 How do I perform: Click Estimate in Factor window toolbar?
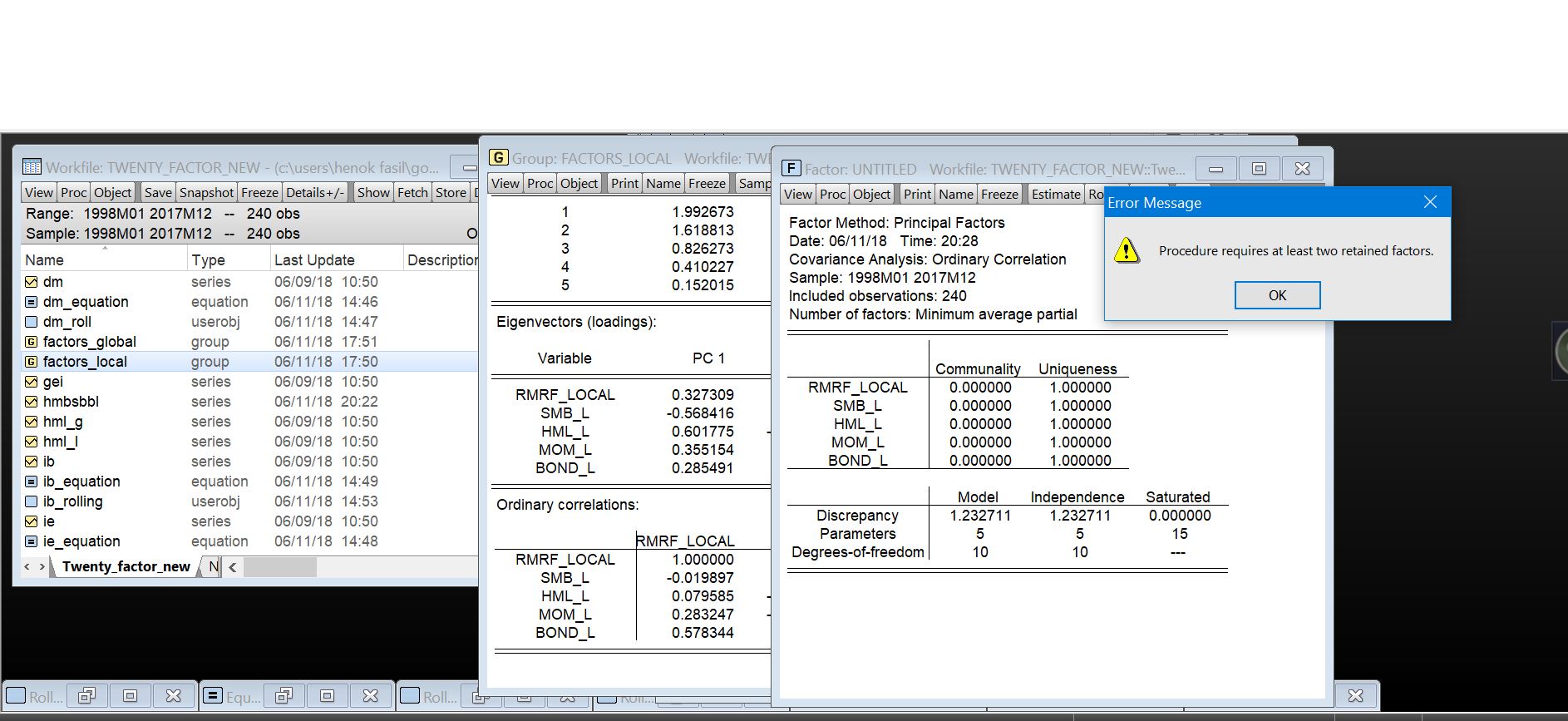(x=1056, y=194)
